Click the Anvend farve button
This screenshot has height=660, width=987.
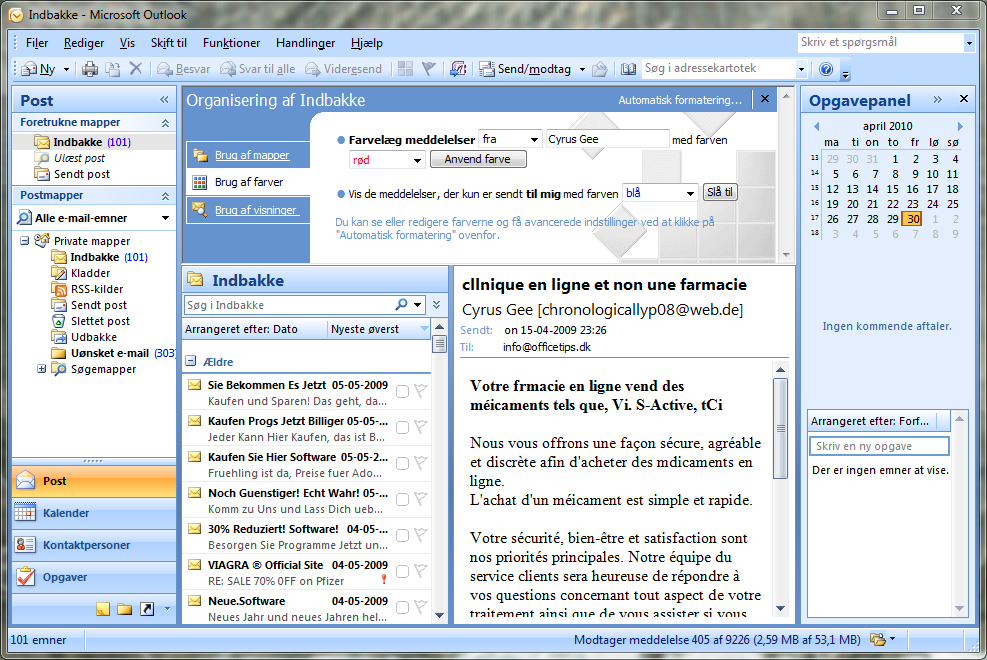[x=478, y=160]
